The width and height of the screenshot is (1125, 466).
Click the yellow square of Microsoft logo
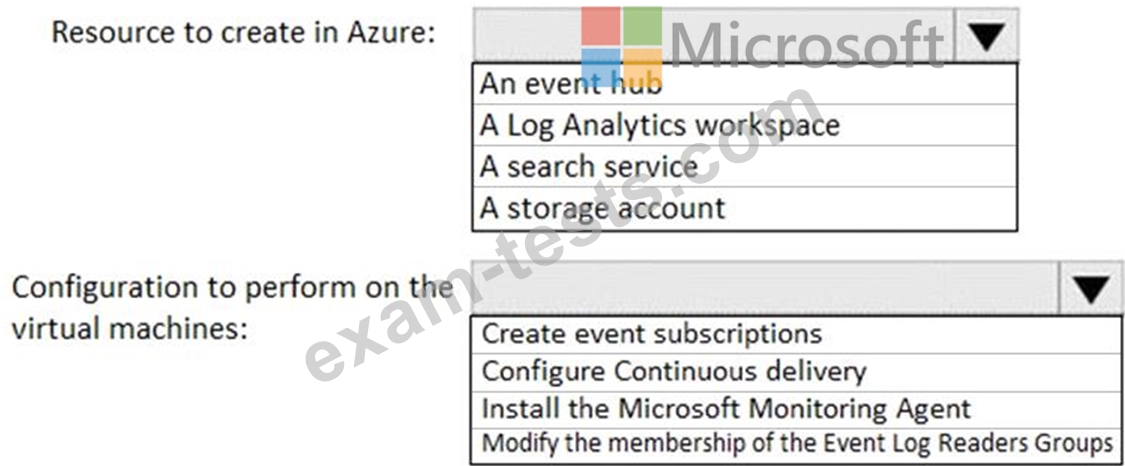pyautogui.click(x=642, y=67)
